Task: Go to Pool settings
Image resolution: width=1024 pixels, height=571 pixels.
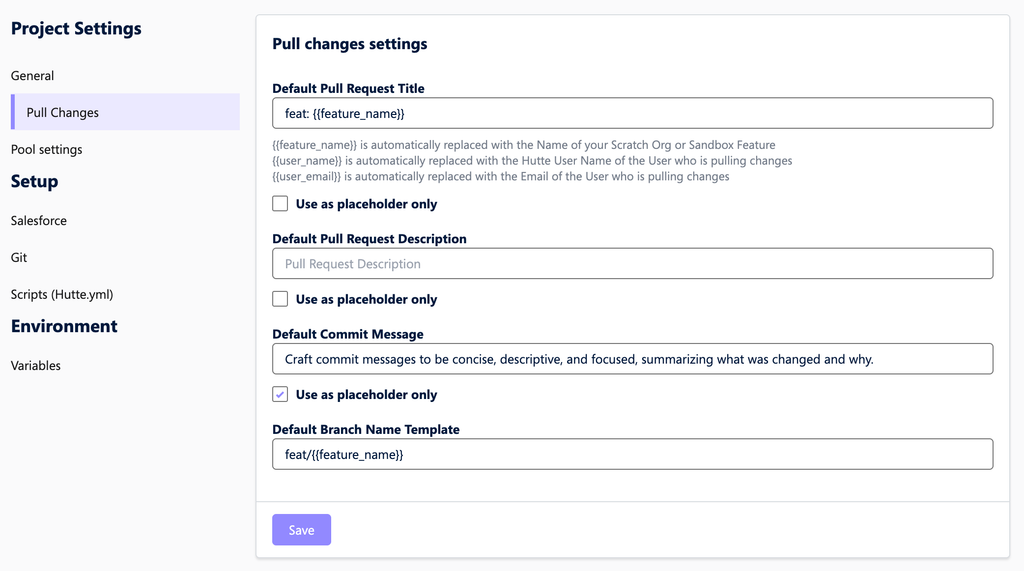Action: tap(47, 150)
